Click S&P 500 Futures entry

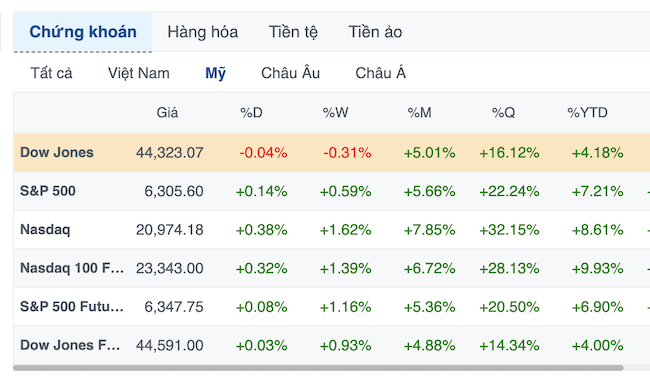(x=332, y=307)
